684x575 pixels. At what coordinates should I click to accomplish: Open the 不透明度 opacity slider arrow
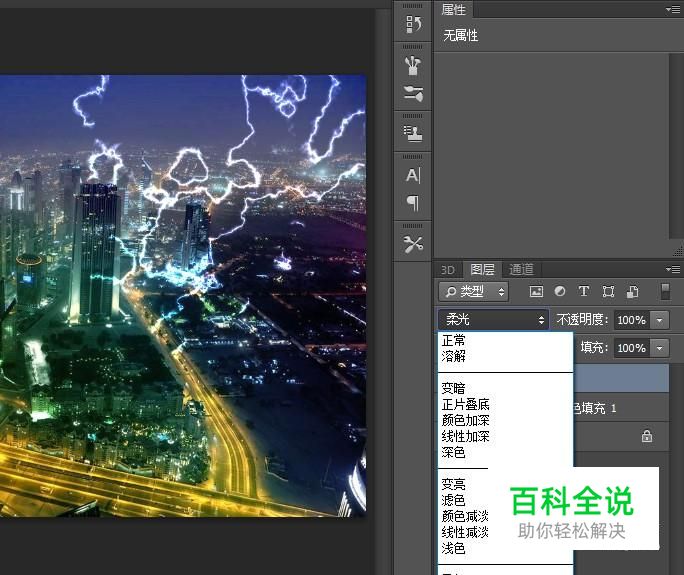pyautogui.click(x=660, y=320)
